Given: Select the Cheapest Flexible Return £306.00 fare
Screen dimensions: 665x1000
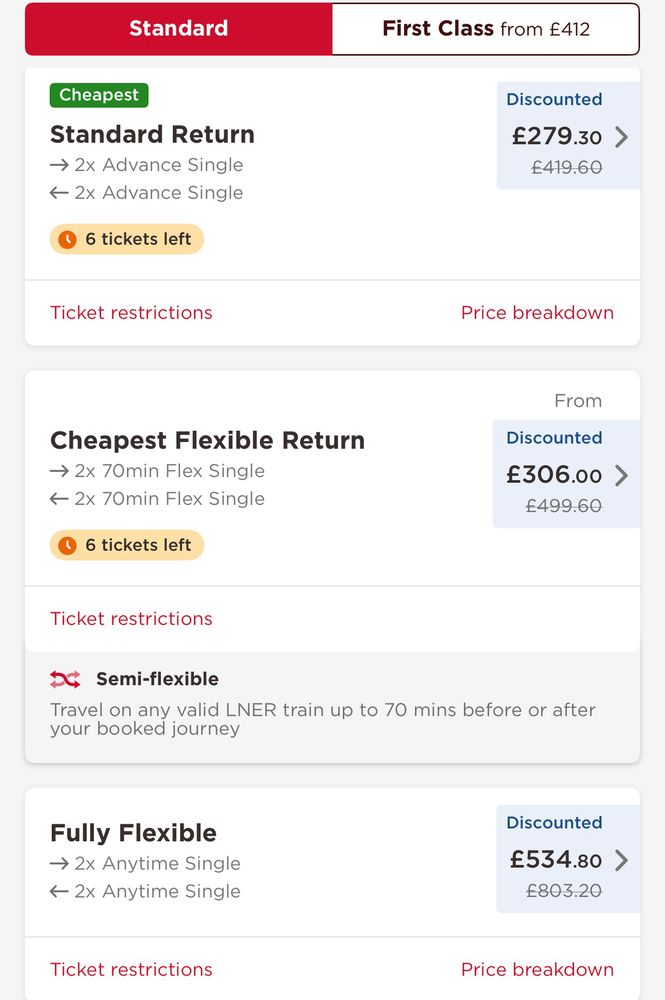Looking at the screenshot, I should pyautogui.click(x=566, y=474).
